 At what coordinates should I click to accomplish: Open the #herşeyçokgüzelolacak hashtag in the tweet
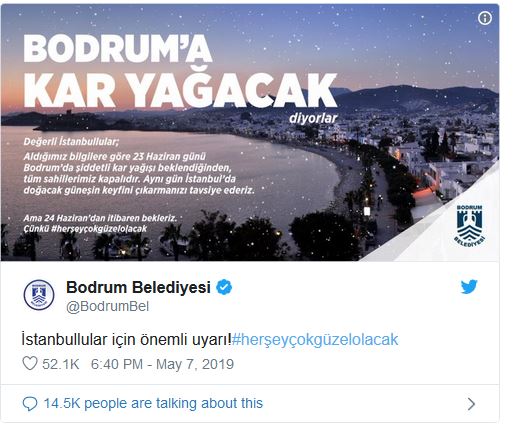coord(315,340)
